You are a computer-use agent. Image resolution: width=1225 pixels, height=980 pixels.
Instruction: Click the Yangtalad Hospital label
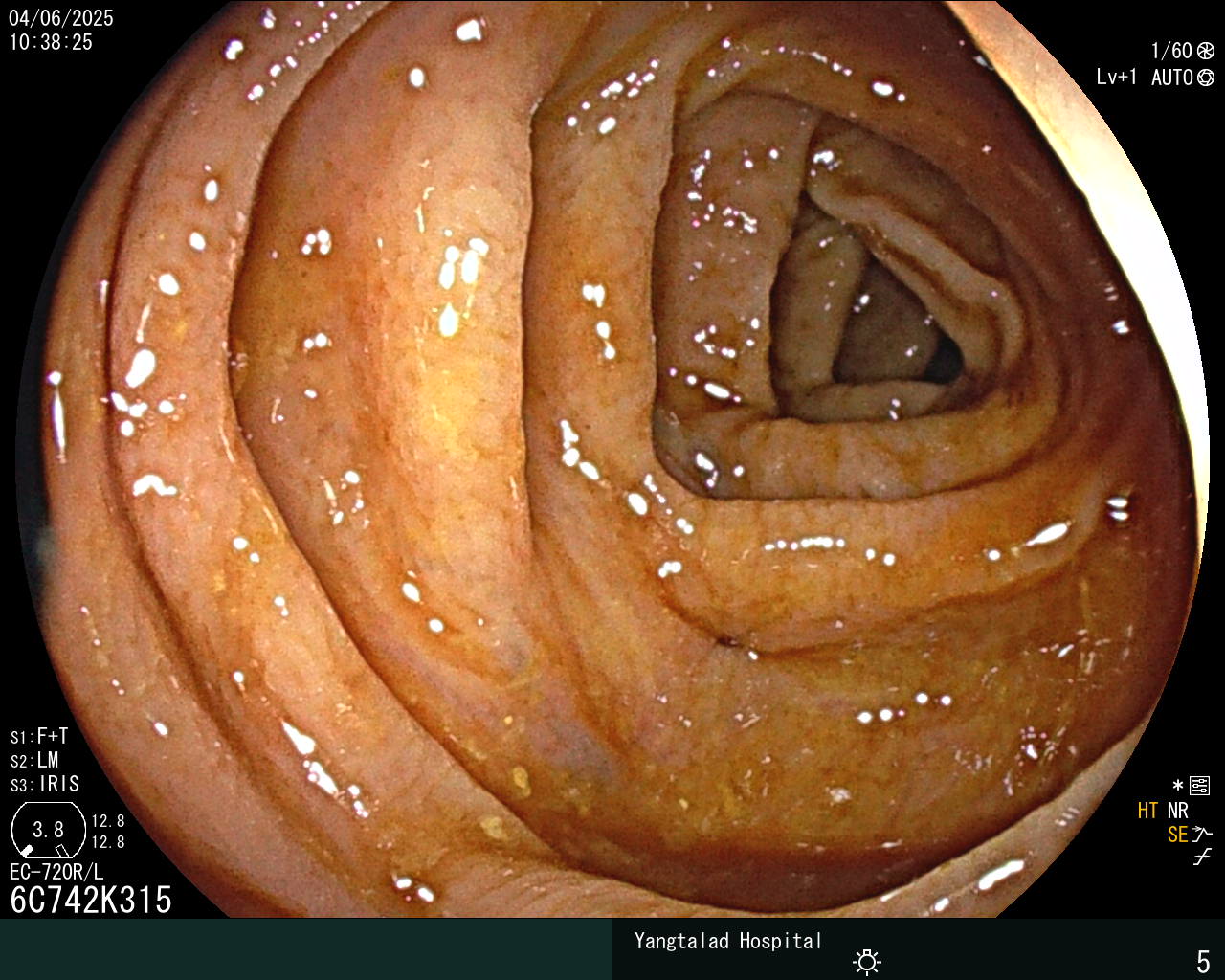pyautogui.click(x=727, y=941)
